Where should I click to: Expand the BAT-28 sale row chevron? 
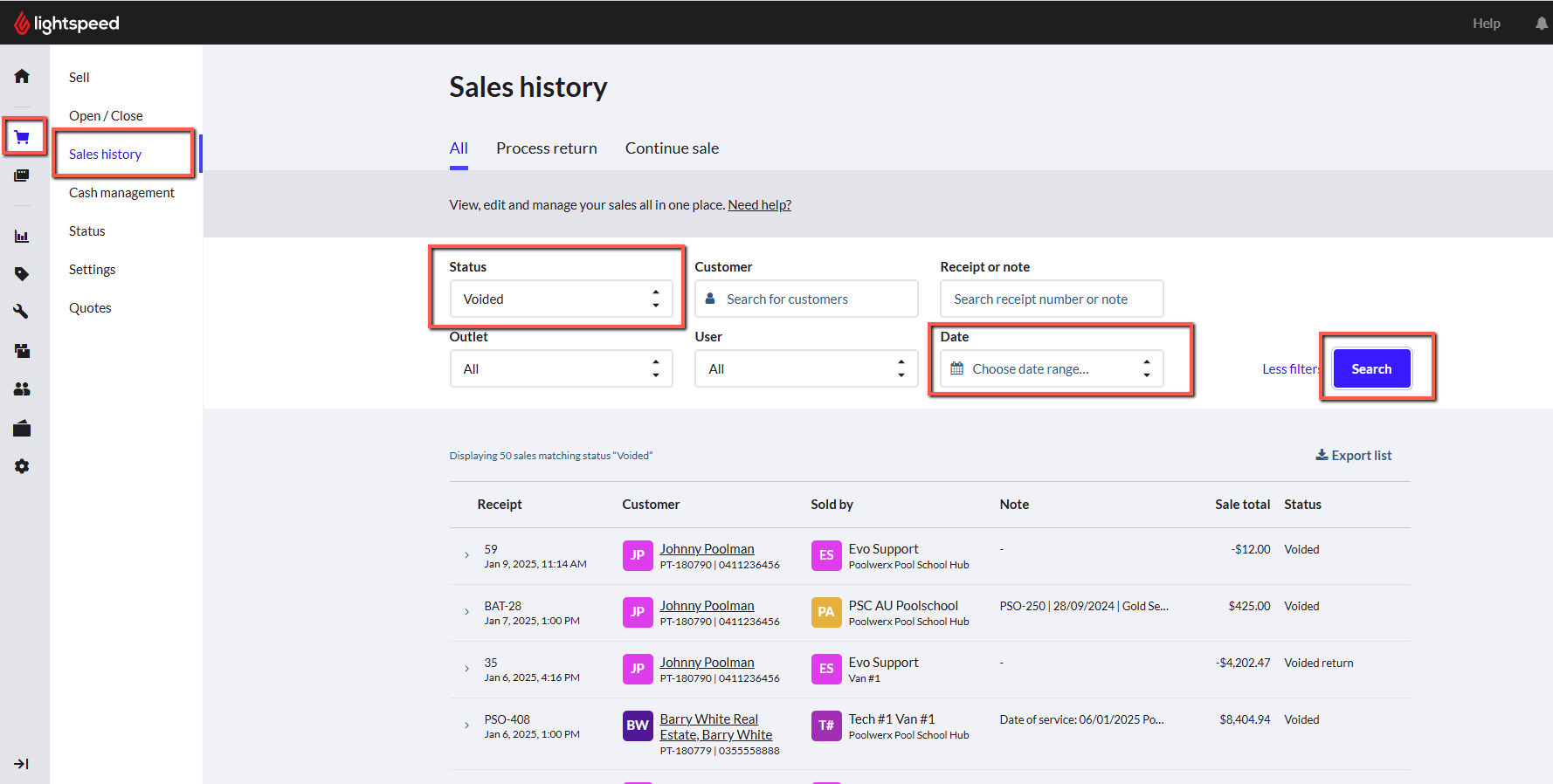coord(466,612)
